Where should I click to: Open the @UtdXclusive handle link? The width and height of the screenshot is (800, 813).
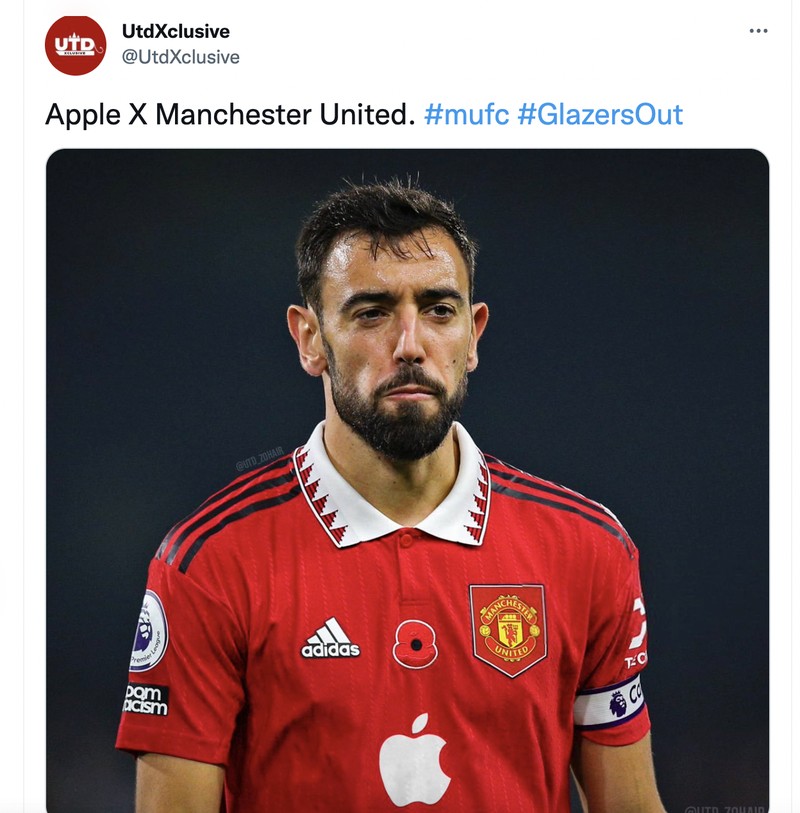(x=181, y=57)
